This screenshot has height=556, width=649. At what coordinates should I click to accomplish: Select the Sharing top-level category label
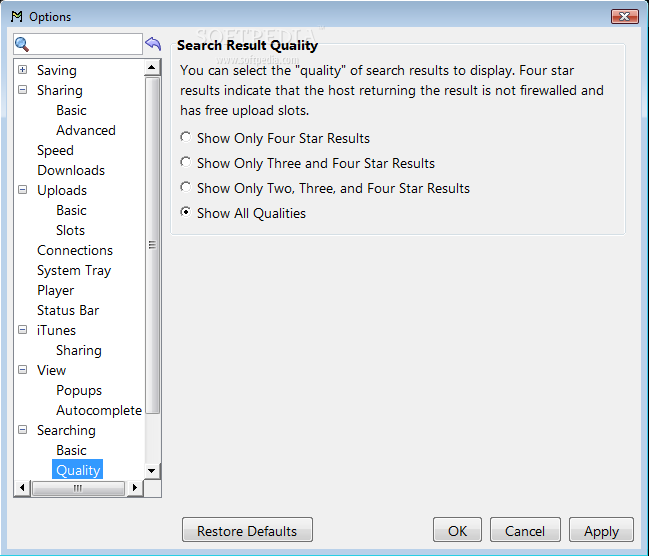[x=60, y=91]
